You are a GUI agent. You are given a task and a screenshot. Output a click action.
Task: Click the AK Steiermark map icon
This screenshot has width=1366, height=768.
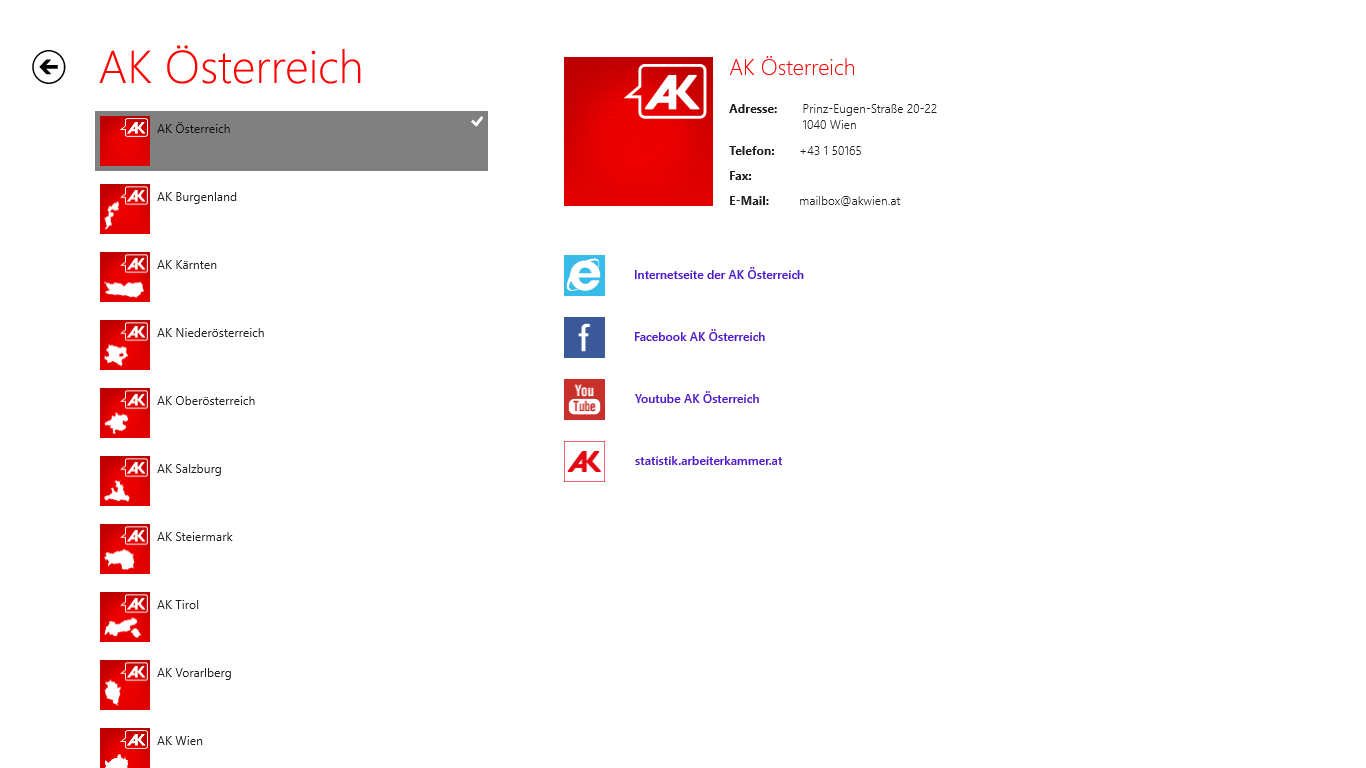pyautogui.click(x=125, y=549)
